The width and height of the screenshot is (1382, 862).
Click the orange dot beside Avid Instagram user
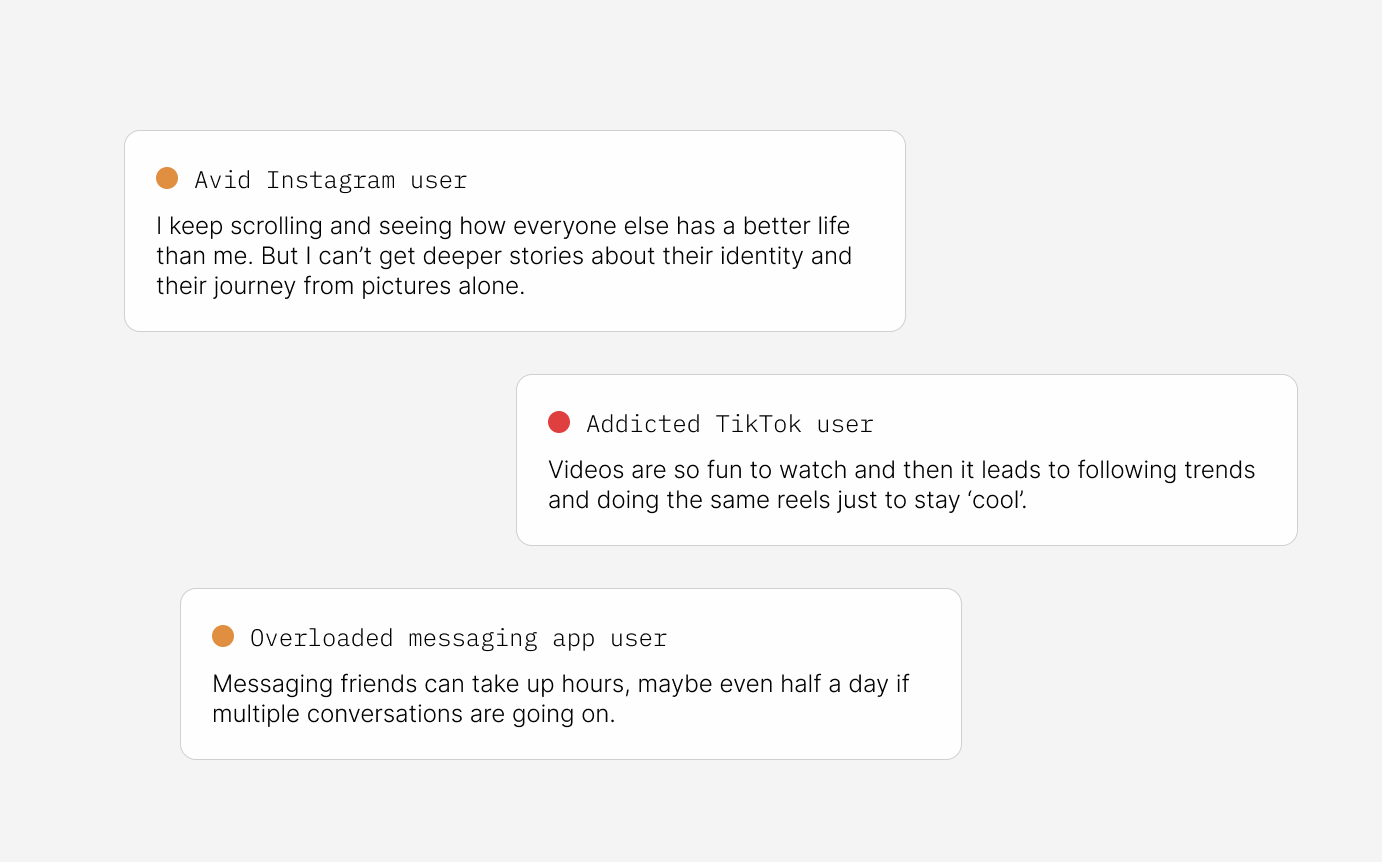click(x=167, y=179)
